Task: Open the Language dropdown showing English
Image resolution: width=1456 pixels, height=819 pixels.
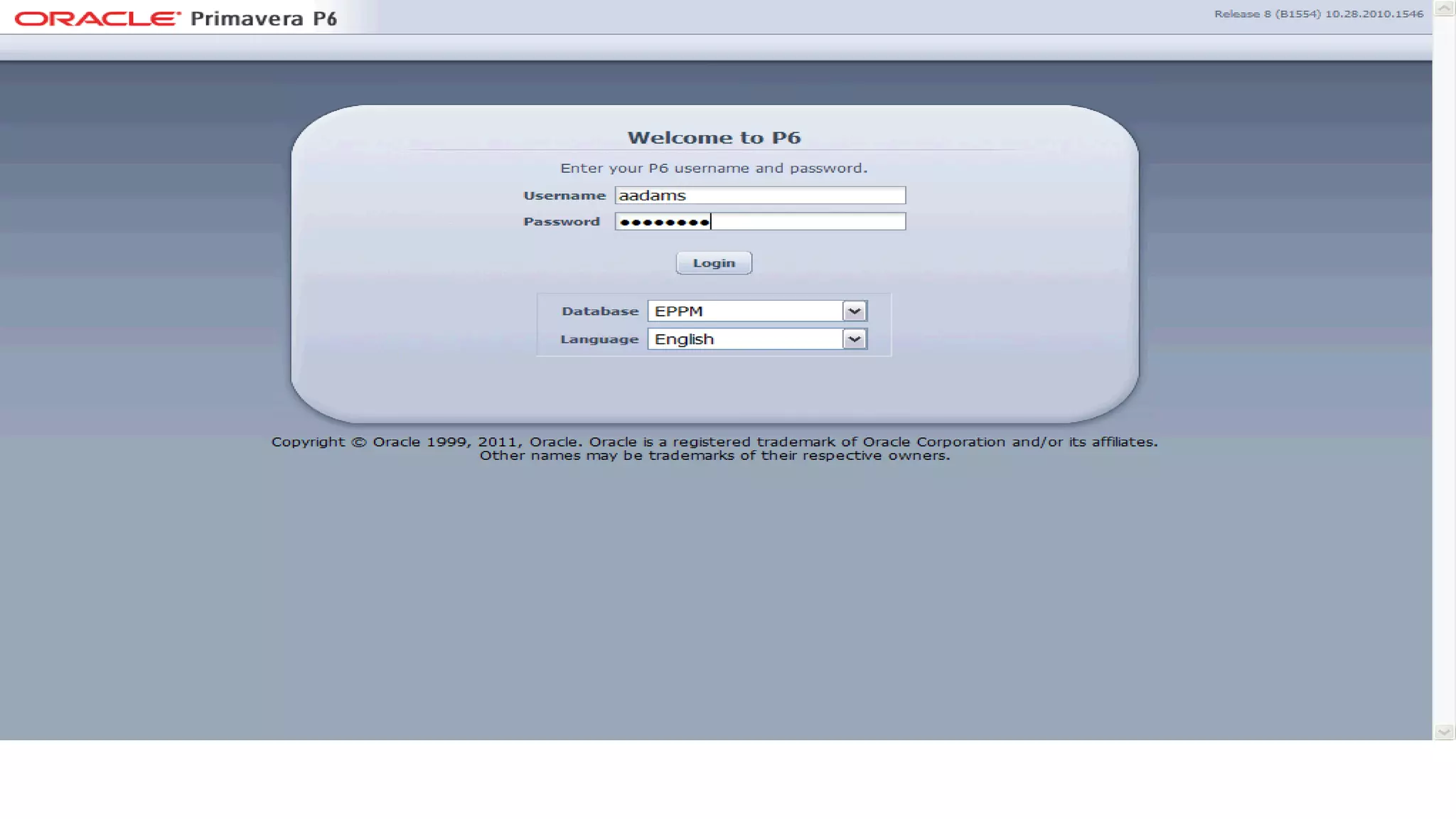Action: click(x=757, y=339)
